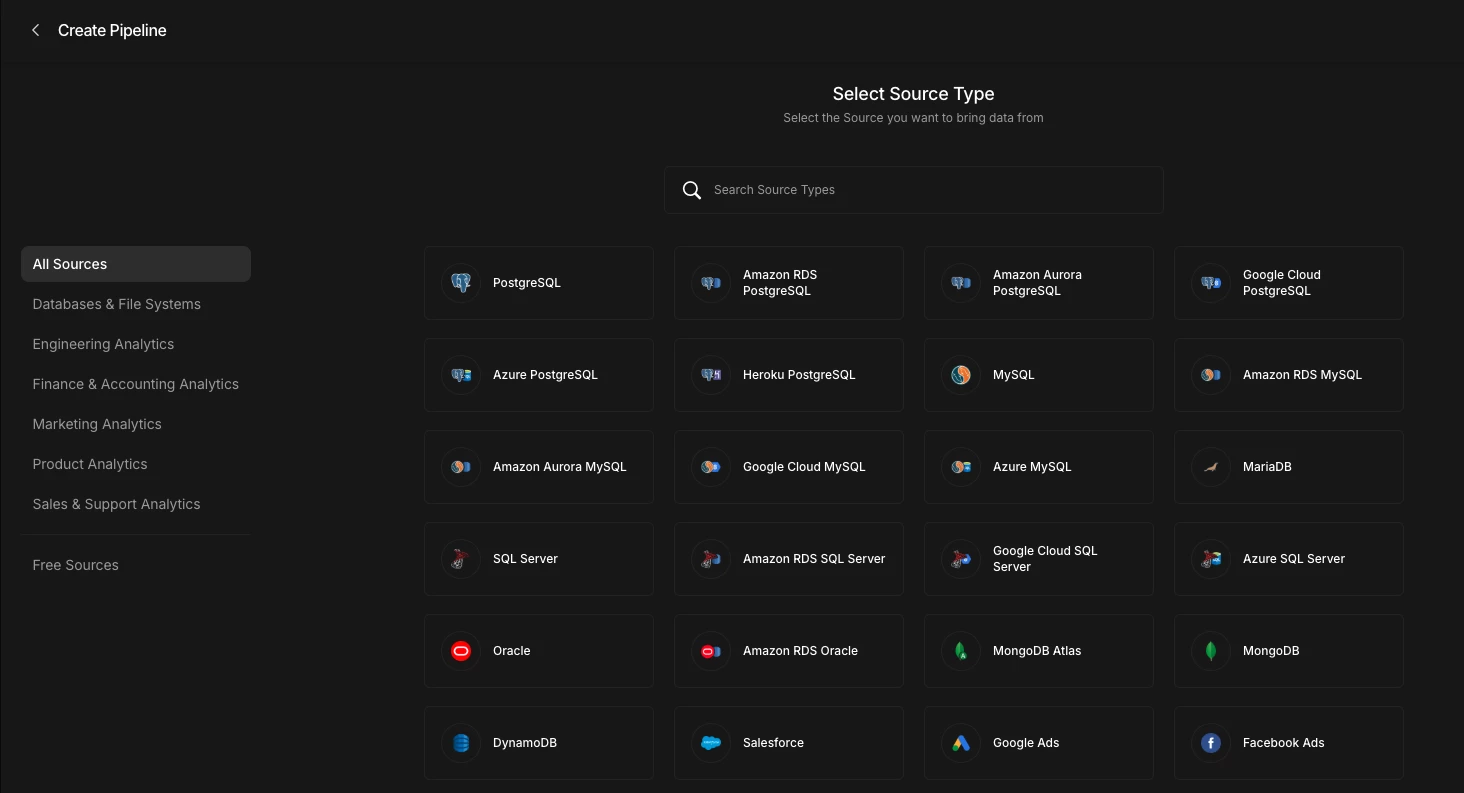1464x793 pixels.
Task: Pick the Amazon Aurora MySQL card
Action: tap(539, 467)
